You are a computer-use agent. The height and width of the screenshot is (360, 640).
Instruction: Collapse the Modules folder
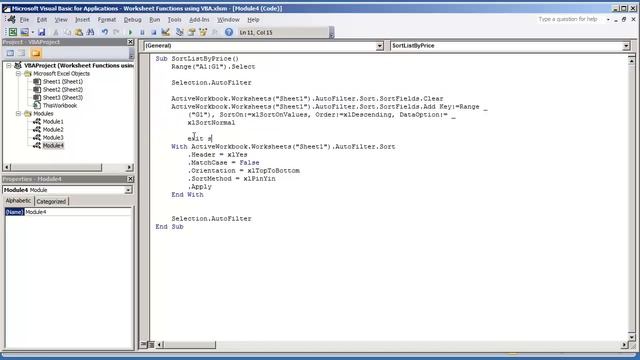point(18,113)
